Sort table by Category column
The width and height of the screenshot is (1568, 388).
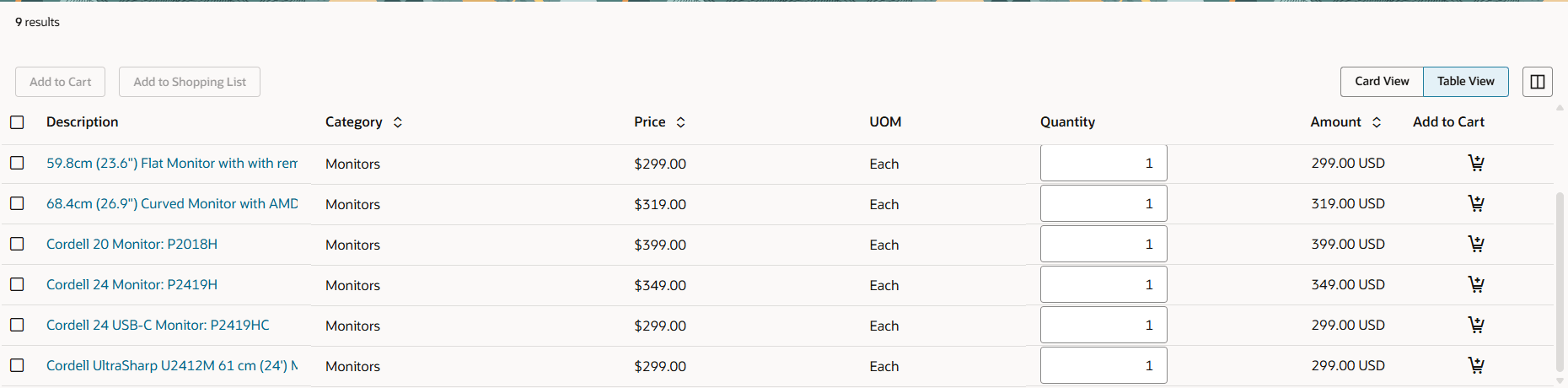(x=398, y=122)
